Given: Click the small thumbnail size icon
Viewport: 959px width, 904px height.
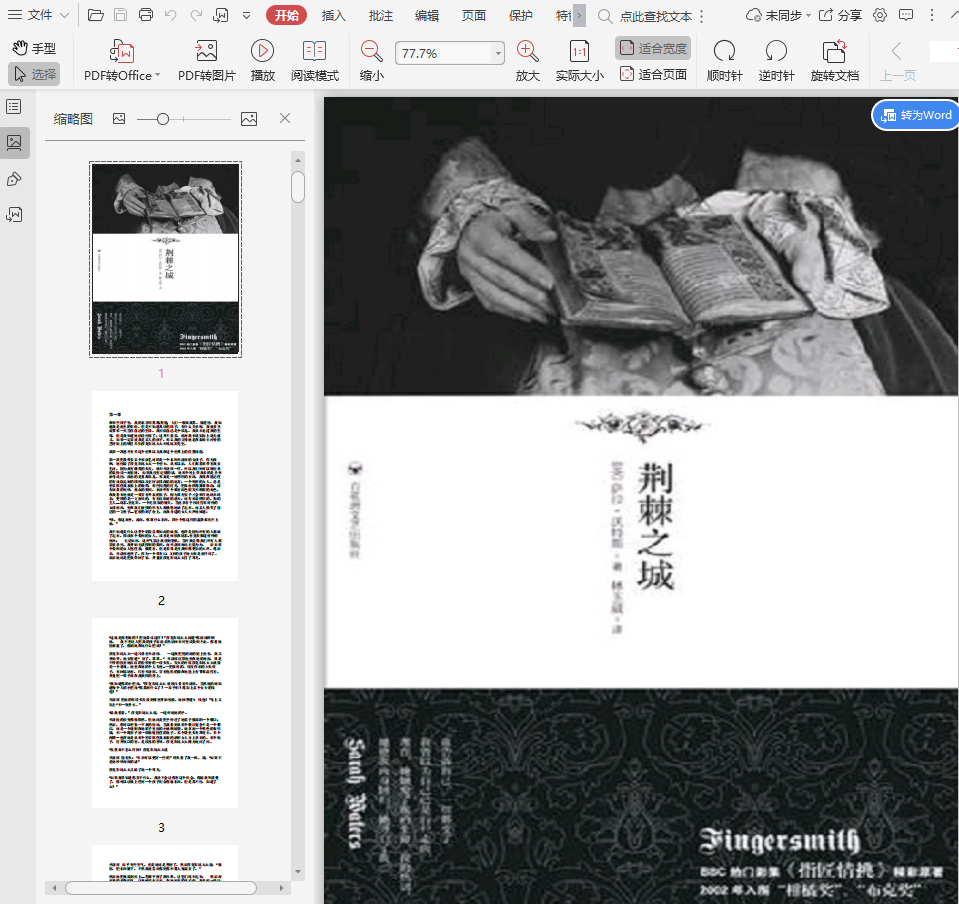Looking at the screenshot, I should click(x=119, y=119).
